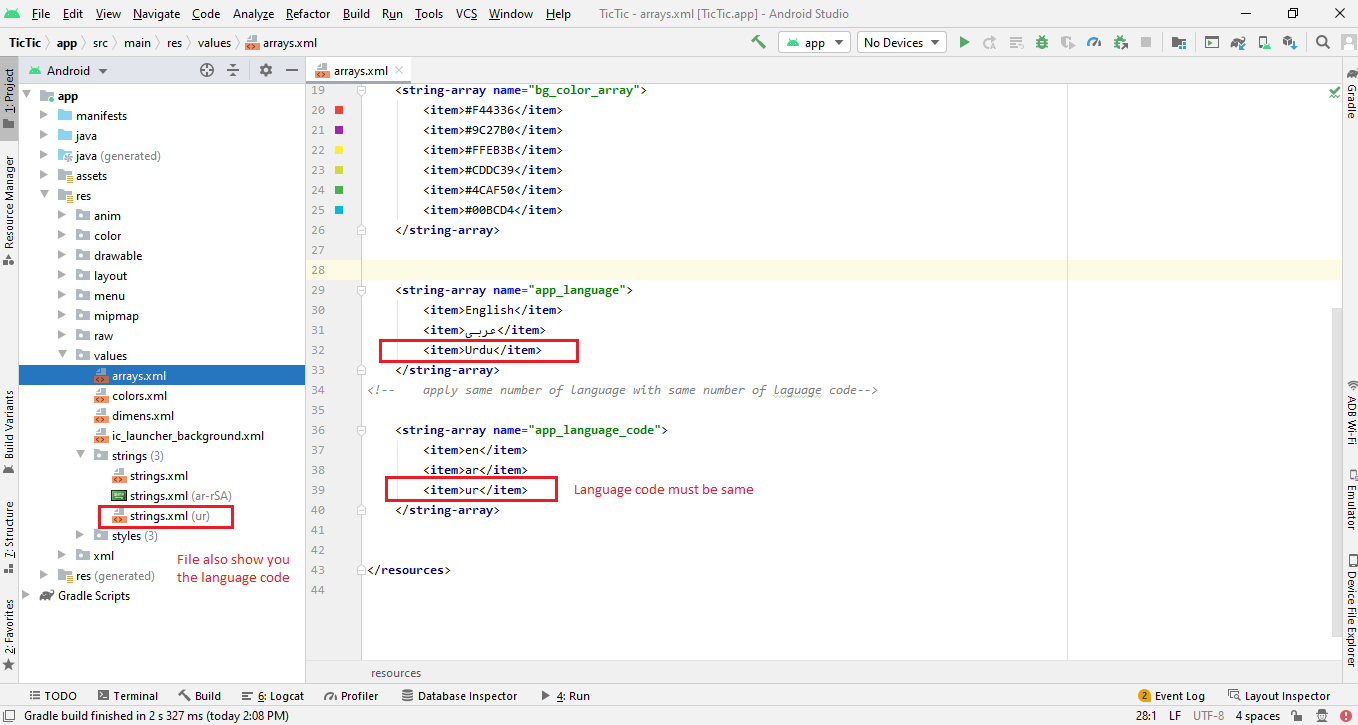
Task: Open the No Devices dropdown
Action: click(x=901, y=43)
